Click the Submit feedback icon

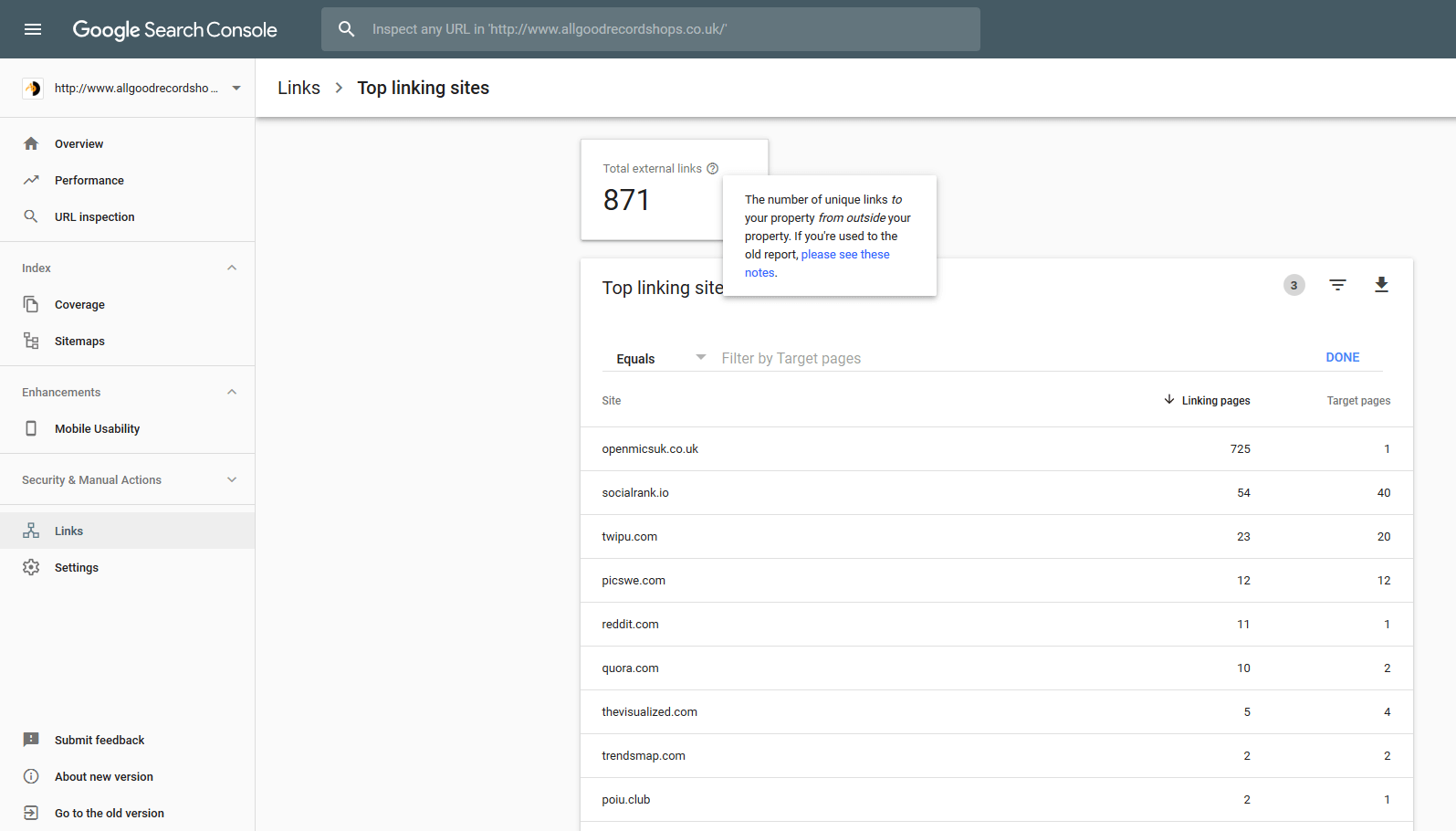pos(31,740)
